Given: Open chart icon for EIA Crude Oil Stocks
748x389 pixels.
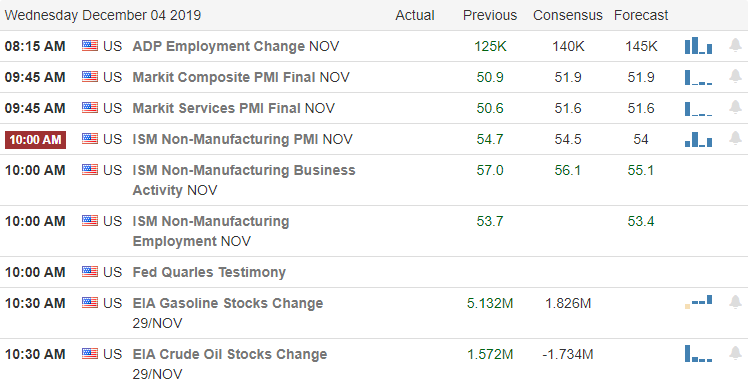Looking at the screenshot, I should click(x=698, y=354).
